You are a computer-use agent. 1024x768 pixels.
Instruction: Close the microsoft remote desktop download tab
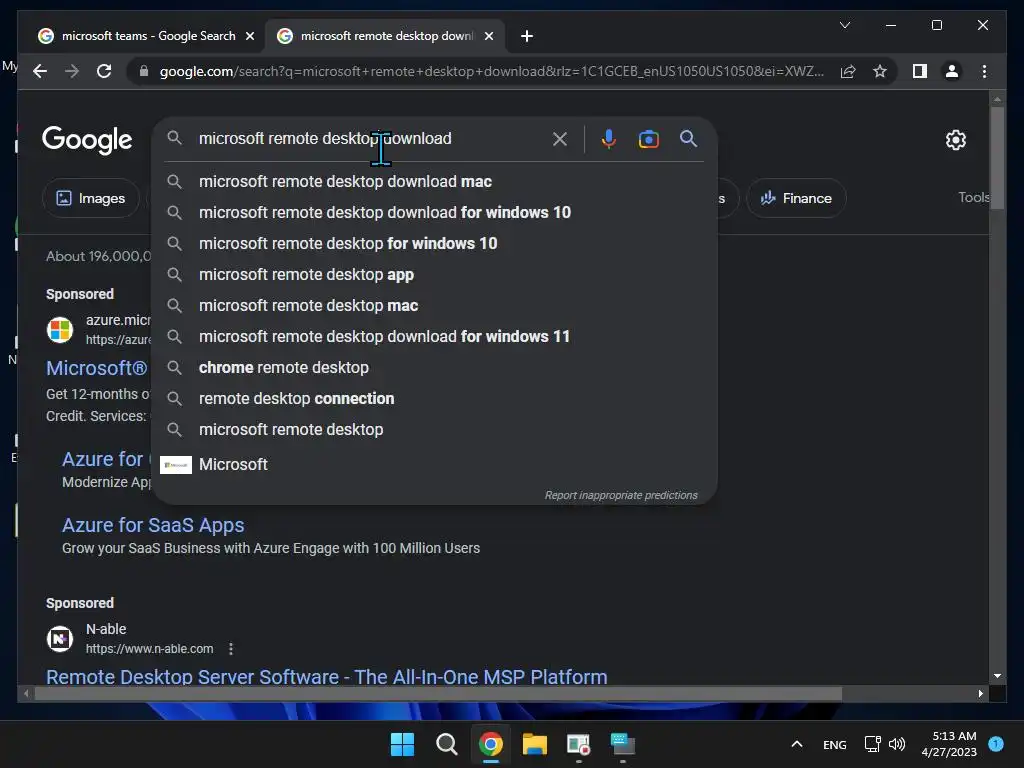pos(488,36)
